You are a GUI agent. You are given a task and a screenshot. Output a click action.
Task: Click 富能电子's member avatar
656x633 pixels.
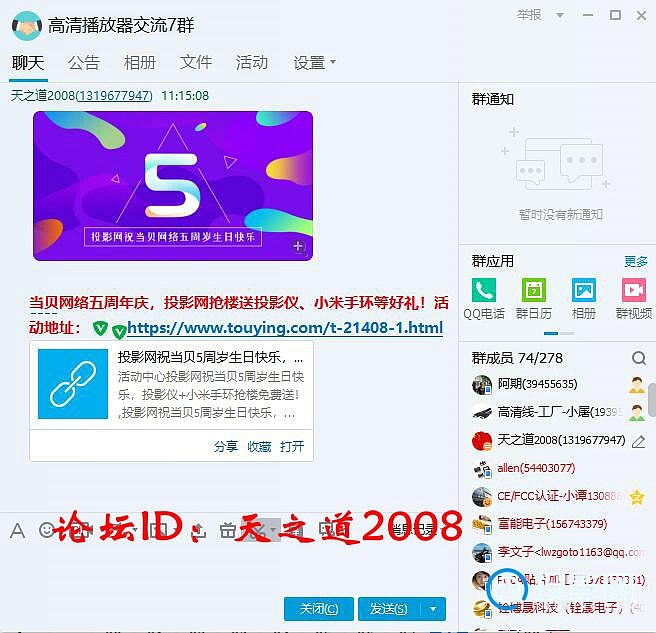(482, 525)
